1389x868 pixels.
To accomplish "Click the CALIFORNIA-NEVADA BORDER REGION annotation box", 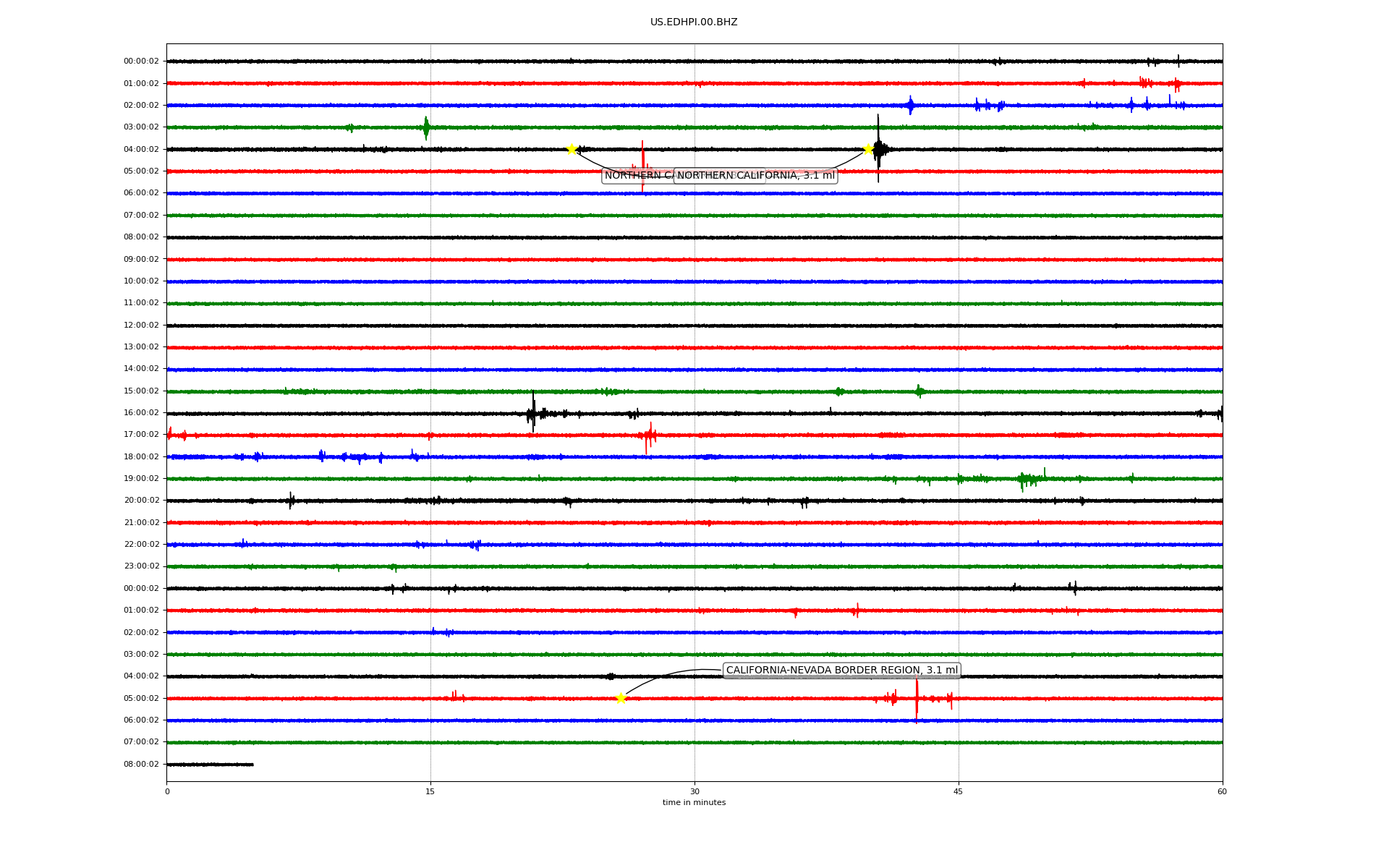I will (x=841, y=671).
